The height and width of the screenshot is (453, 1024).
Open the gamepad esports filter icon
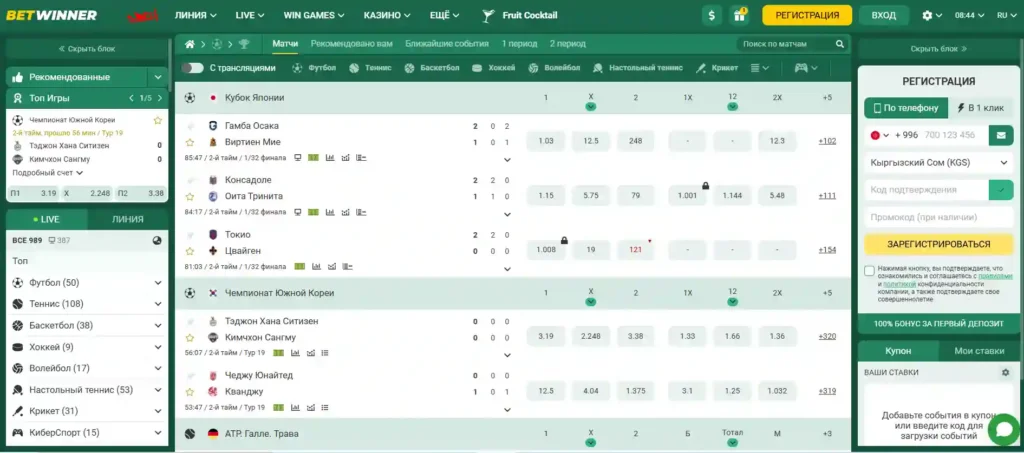[x=801, y=68]
